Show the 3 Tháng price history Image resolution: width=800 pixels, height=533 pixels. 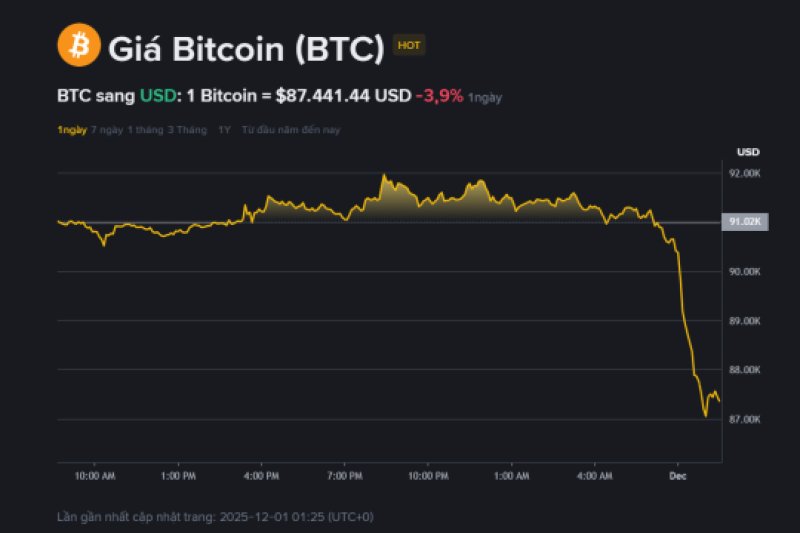coord(187,130)
